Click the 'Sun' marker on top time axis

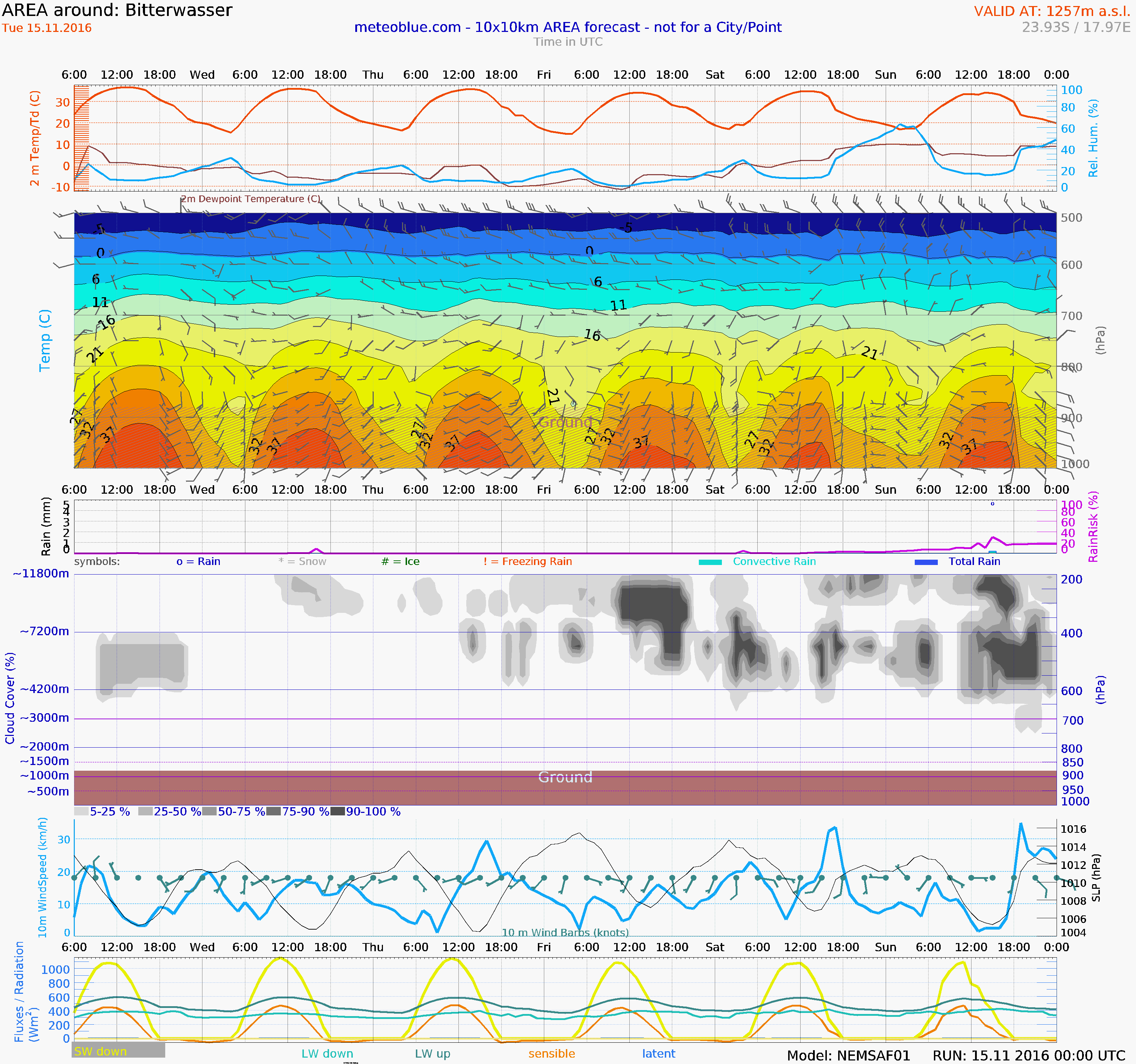[886, 75]
